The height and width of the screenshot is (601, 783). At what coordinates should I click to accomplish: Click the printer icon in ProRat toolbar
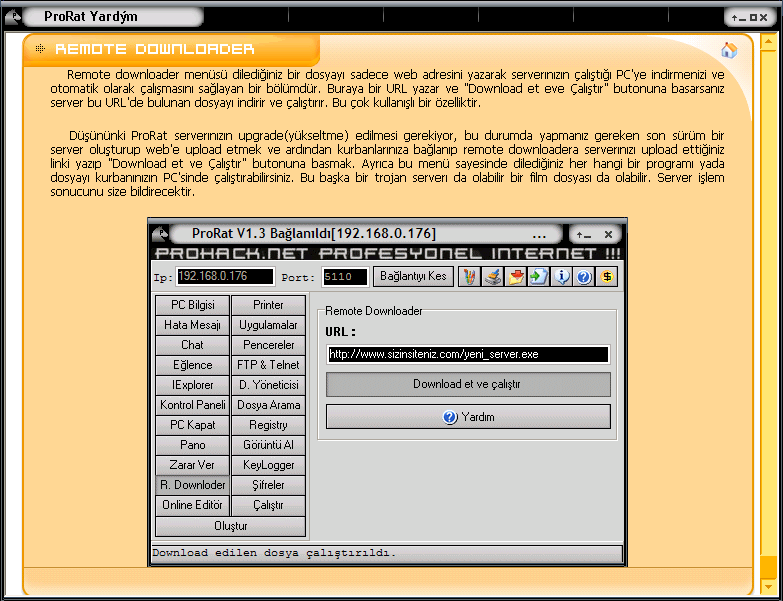coord(493,277)
